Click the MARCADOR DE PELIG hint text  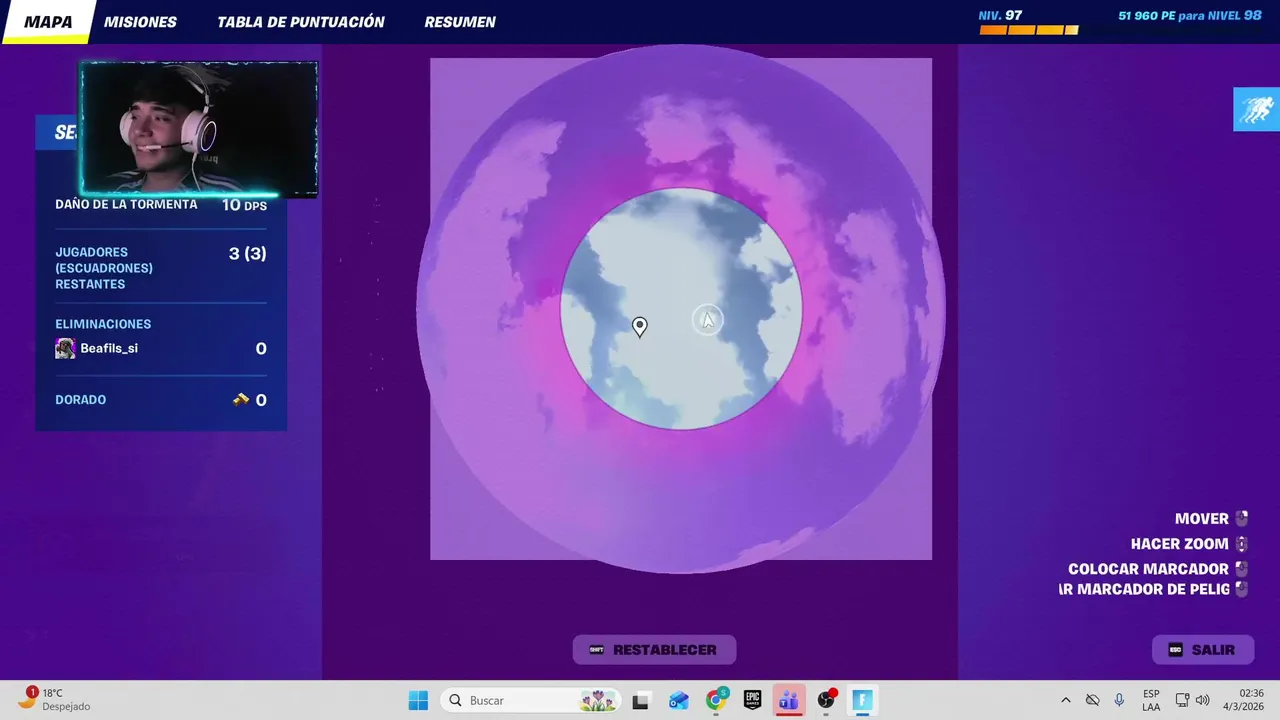[x=1144, y=589]
